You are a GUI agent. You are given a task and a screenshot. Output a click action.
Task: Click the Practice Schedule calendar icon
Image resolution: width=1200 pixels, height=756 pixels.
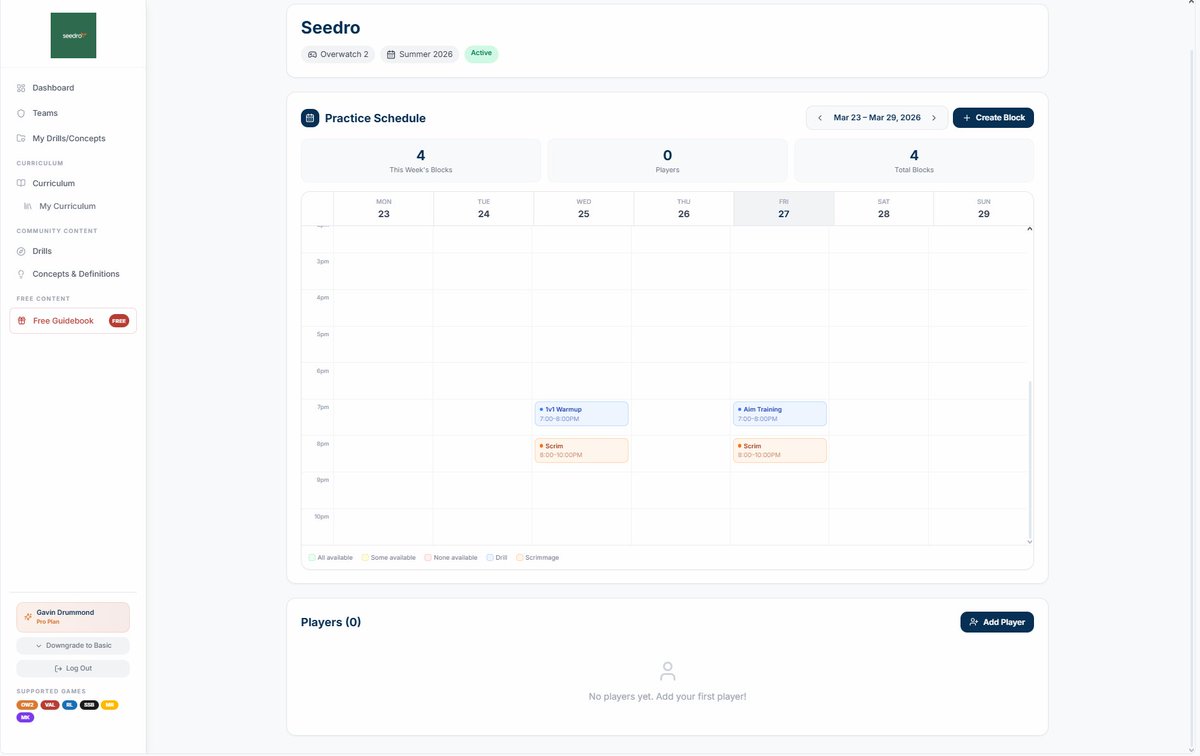[310, 118]
